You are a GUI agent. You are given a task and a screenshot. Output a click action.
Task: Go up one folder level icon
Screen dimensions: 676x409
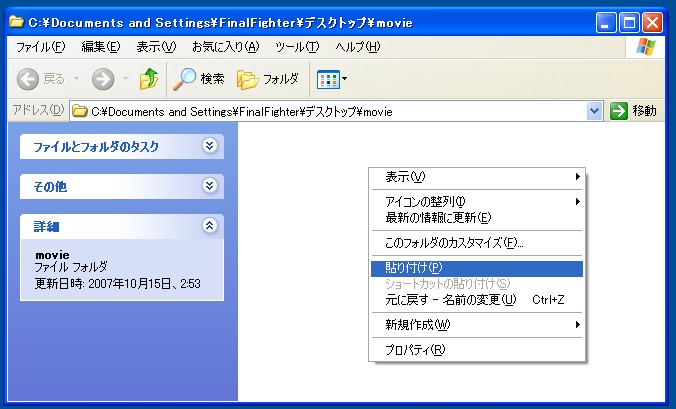click(149, 79)
